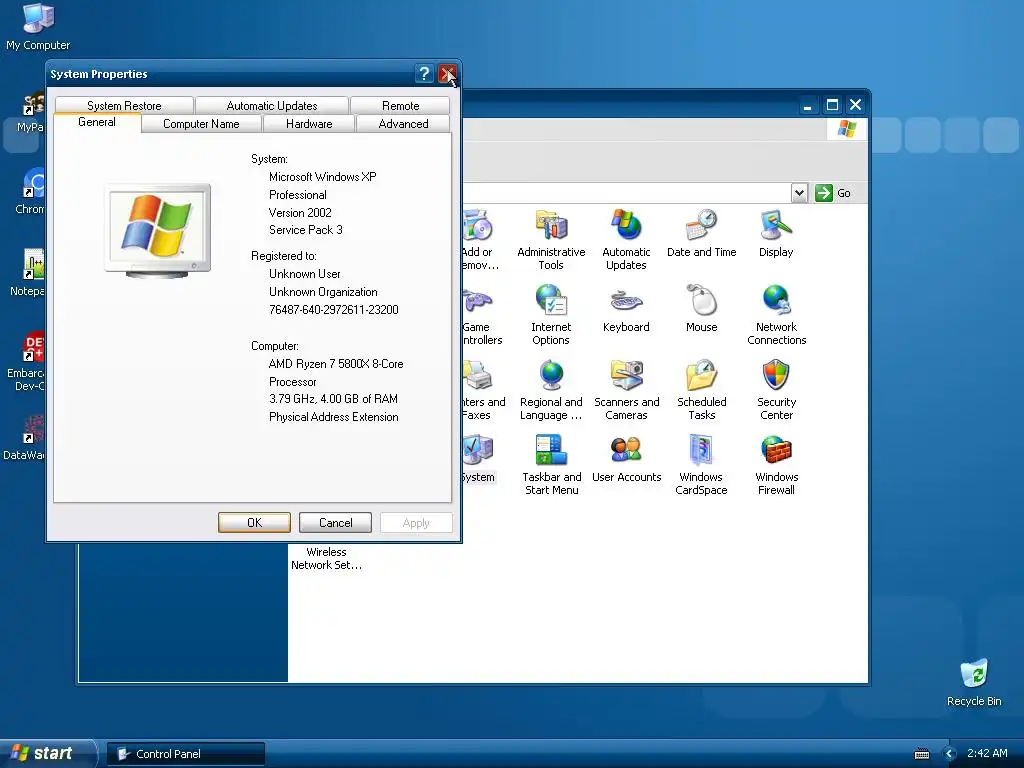Click Windows XP monitor logo image

pos(158,231)
